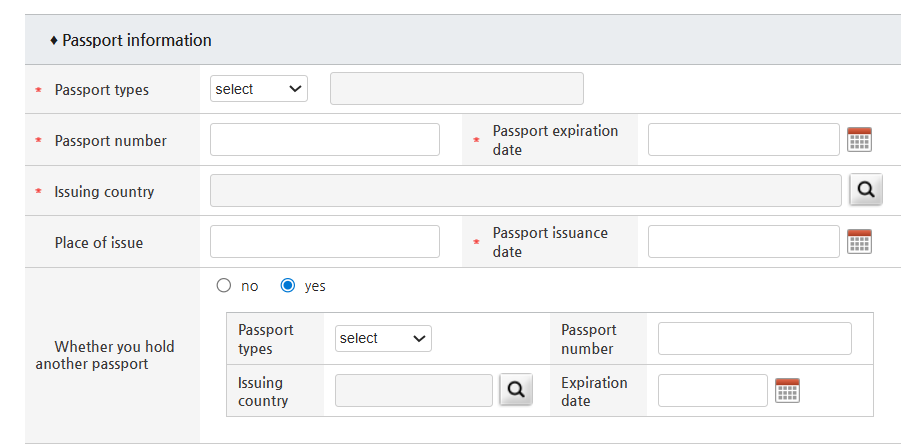Click the main Issuing country field
Image resolution: width=904 pixels, height=445 pixels.
pyautogui.click(x=526, y=190)
